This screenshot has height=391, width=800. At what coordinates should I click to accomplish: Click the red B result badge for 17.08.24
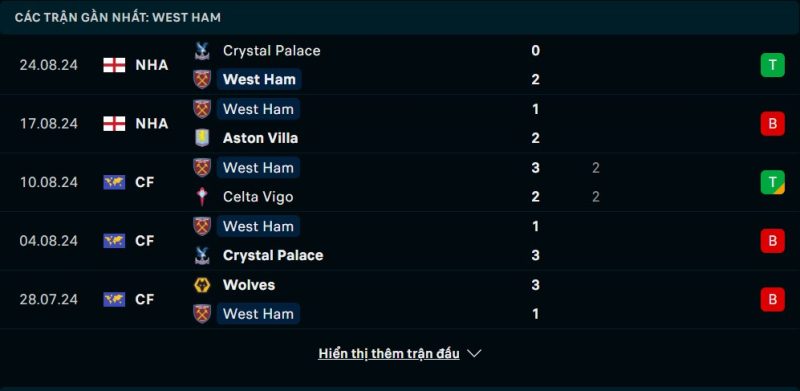(772, 124)
